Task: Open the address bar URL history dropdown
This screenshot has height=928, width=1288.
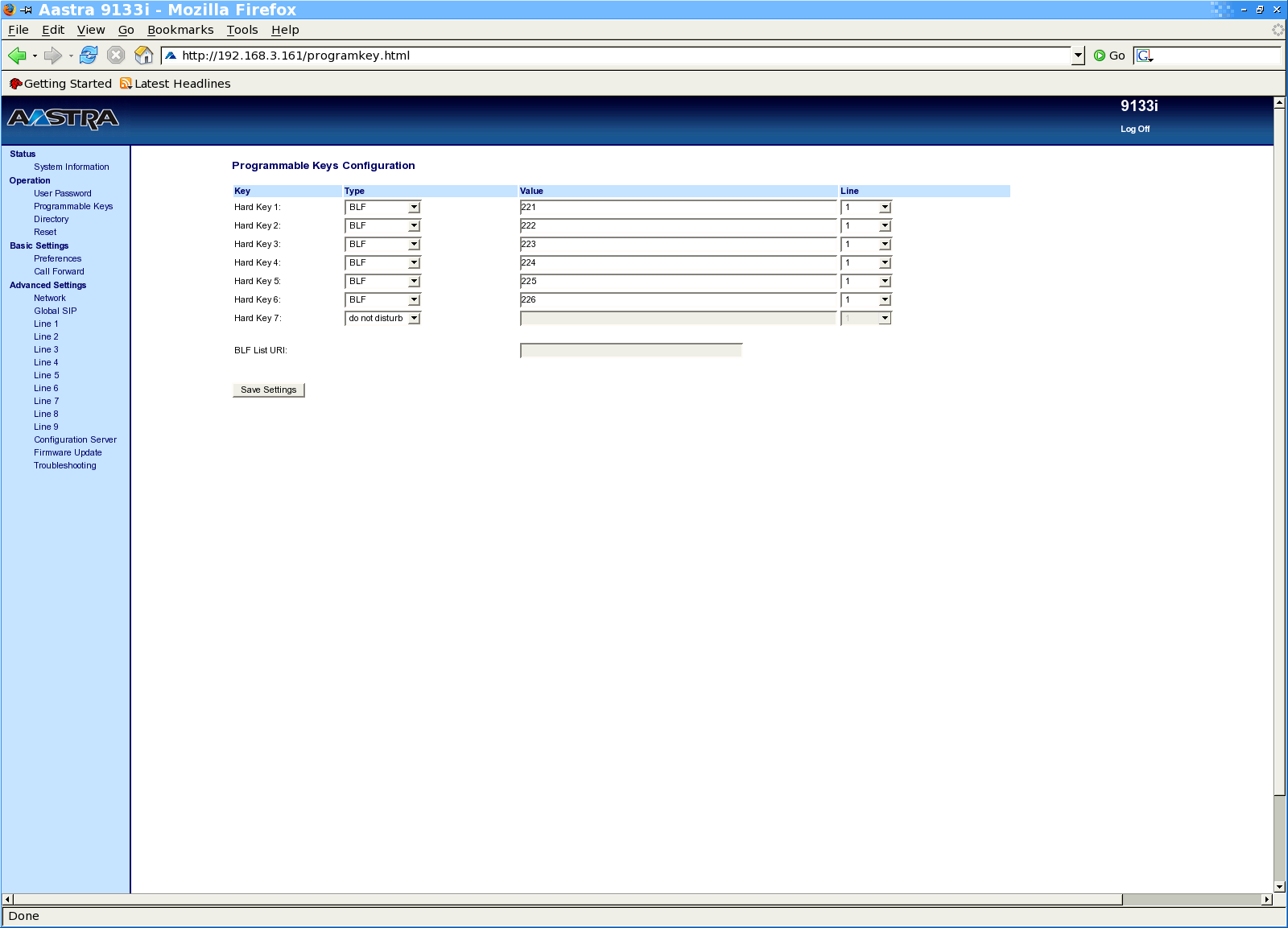Action: [1079, 56]
